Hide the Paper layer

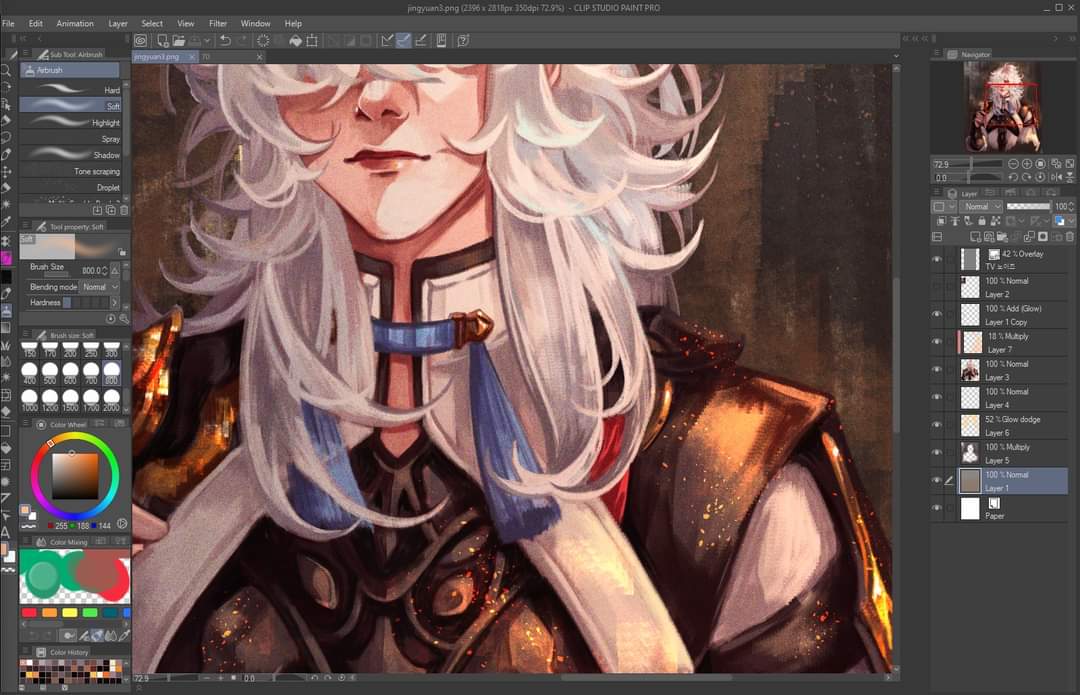coord(937,508)
